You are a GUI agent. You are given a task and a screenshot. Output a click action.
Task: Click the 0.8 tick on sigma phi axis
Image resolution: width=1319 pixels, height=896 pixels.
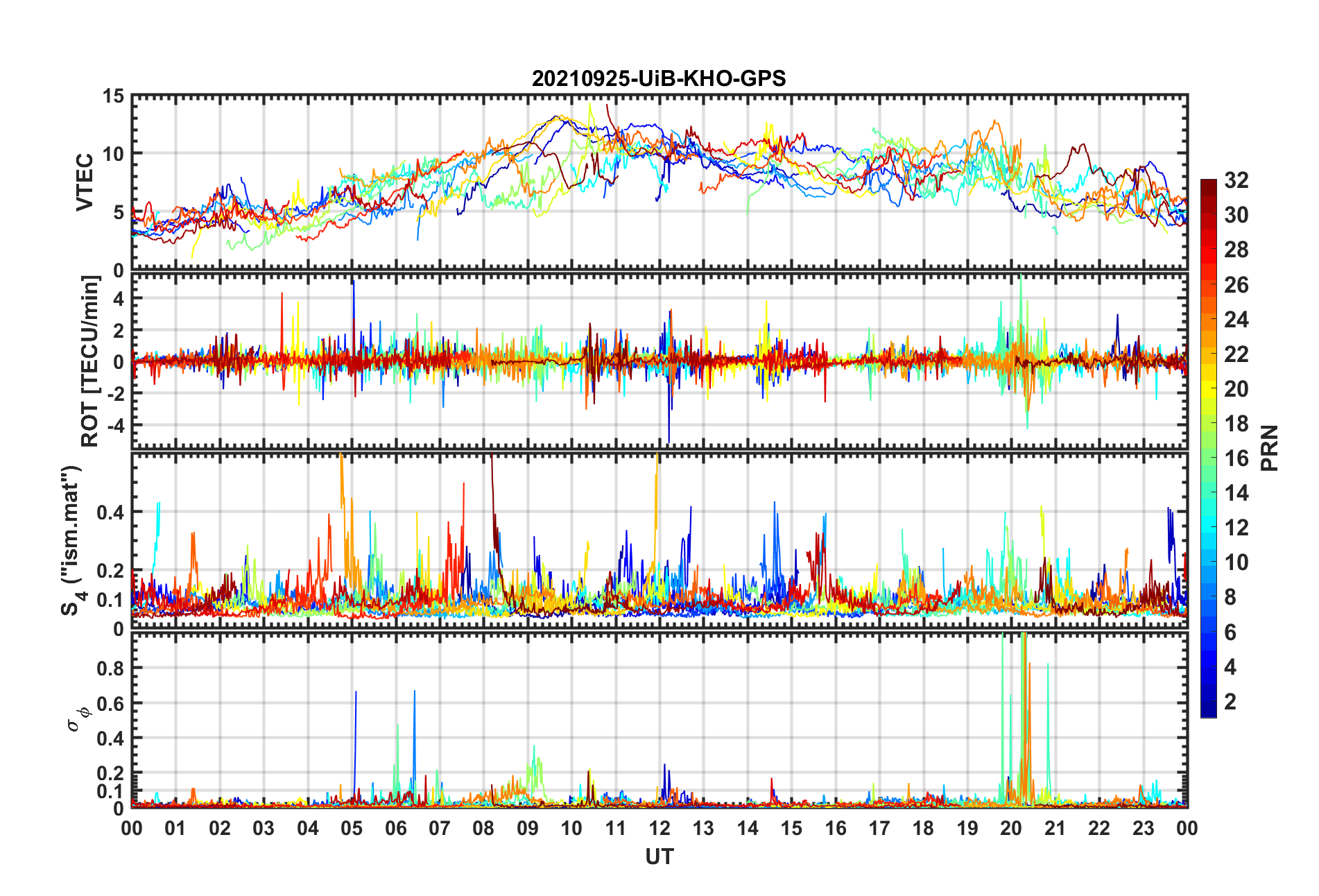110,668
